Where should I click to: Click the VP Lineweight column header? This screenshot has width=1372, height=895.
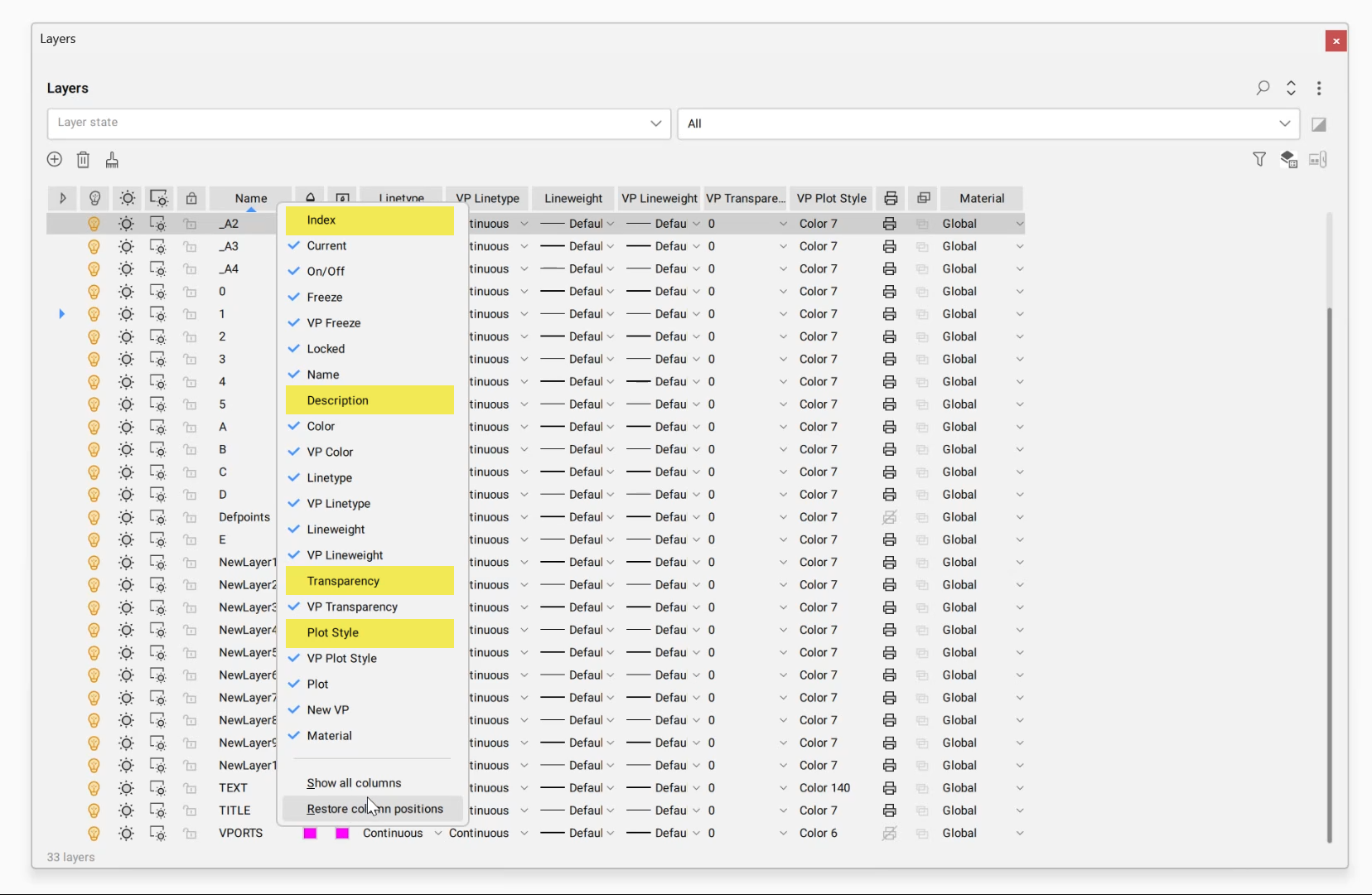[x=659, y=198]
